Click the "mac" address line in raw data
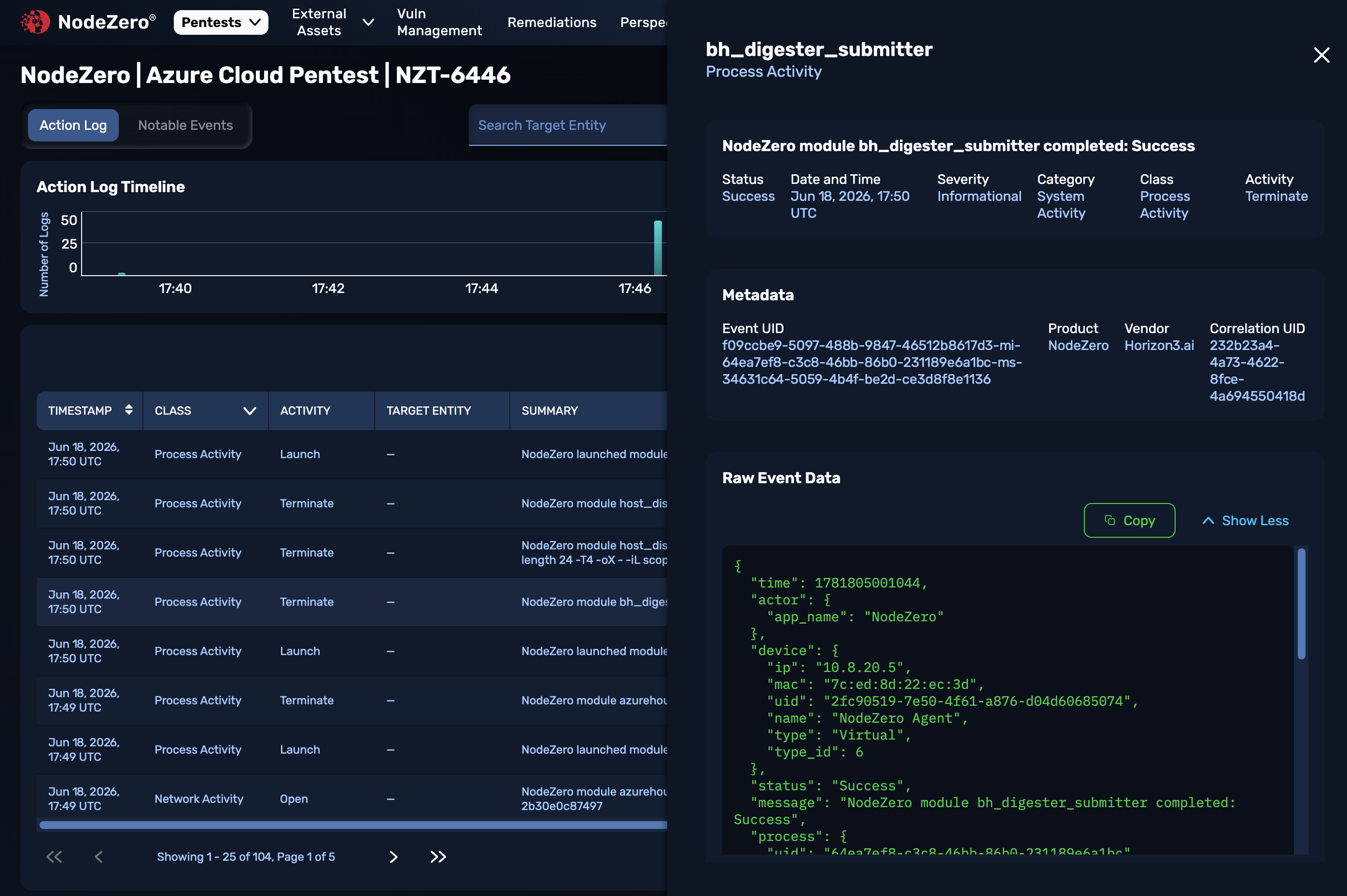 click(875, 685)
